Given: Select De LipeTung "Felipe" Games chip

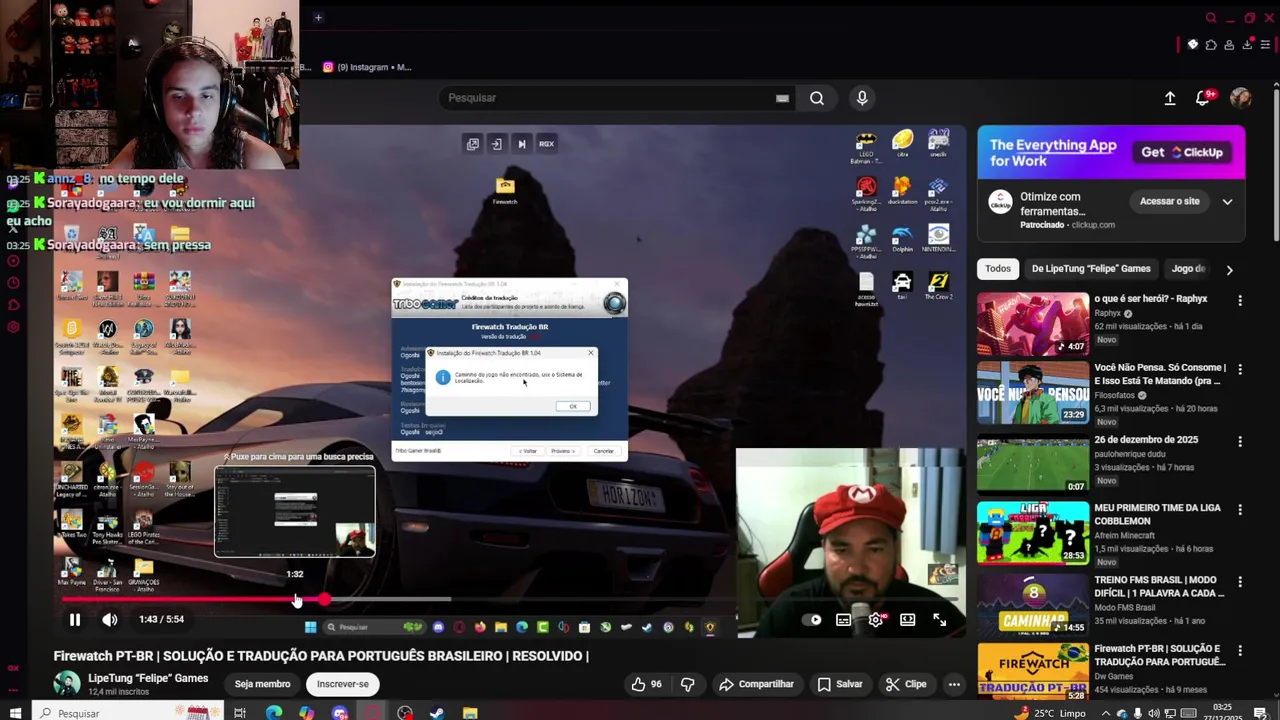Looking at the screenshot, I should click(1091, 269).
